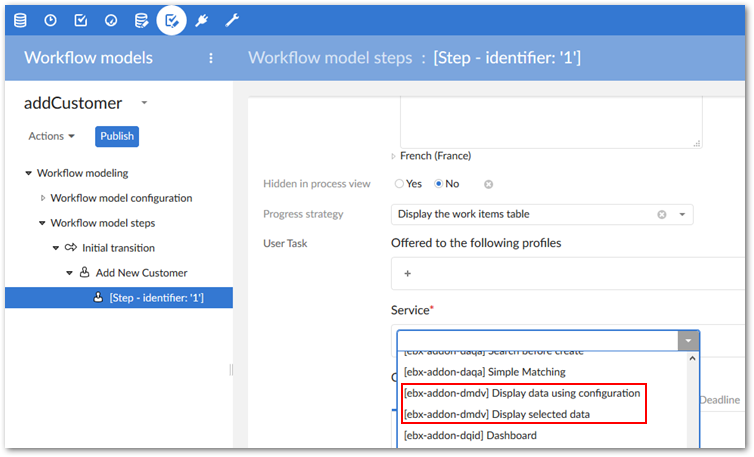Collapse Workflow model steps node
The image size is (754, 457).
(x=42, y=223)
